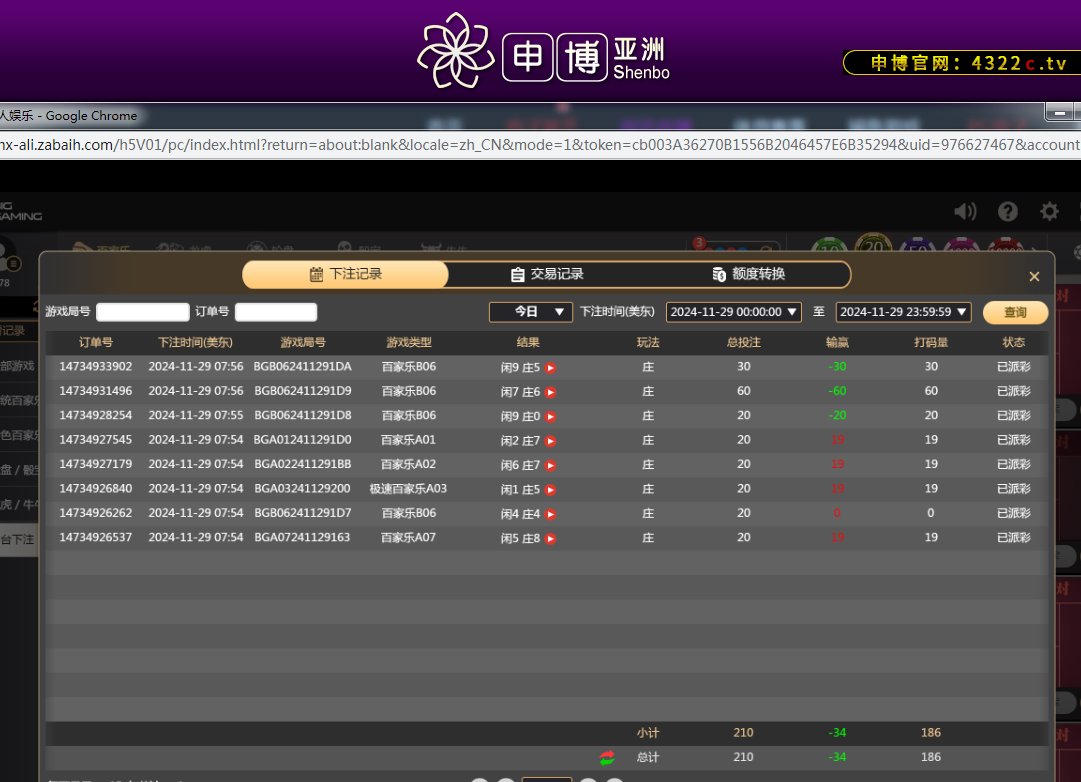The width and height of the screenshot is (1081, 782).
Task: Switch to the 额度转换 tab
Action: [748, 274]
